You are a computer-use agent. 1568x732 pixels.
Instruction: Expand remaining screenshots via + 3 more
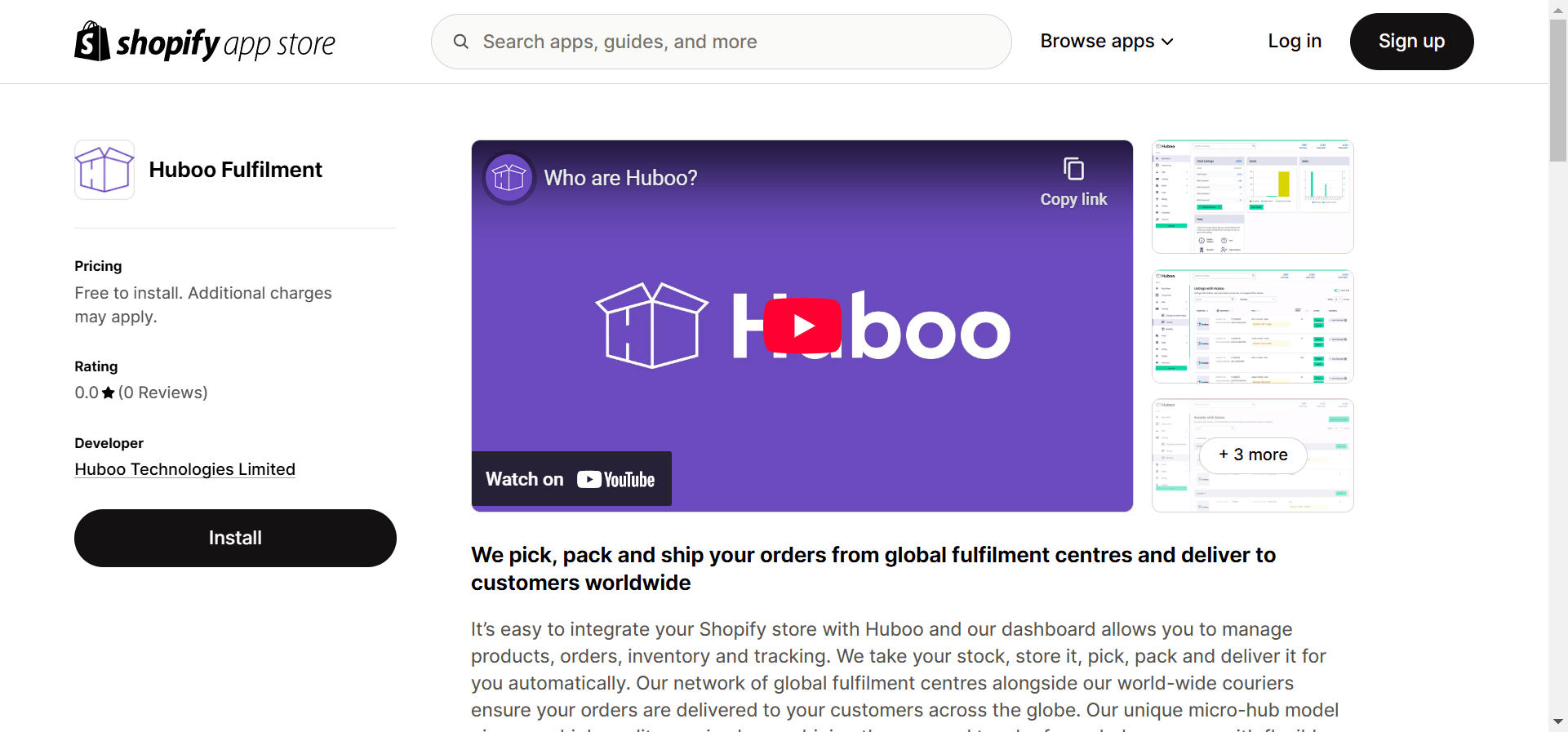[1252, 455]
